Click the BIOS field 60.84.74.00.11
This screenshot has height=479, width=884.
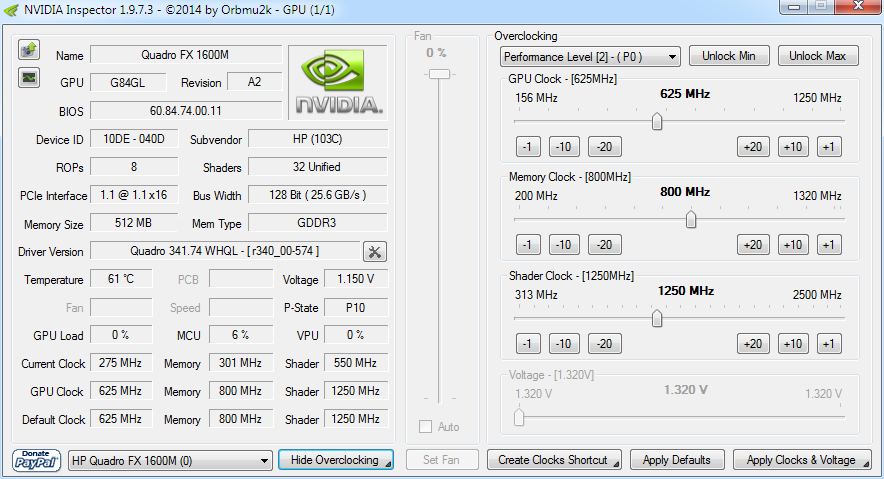tap(185, 110)
